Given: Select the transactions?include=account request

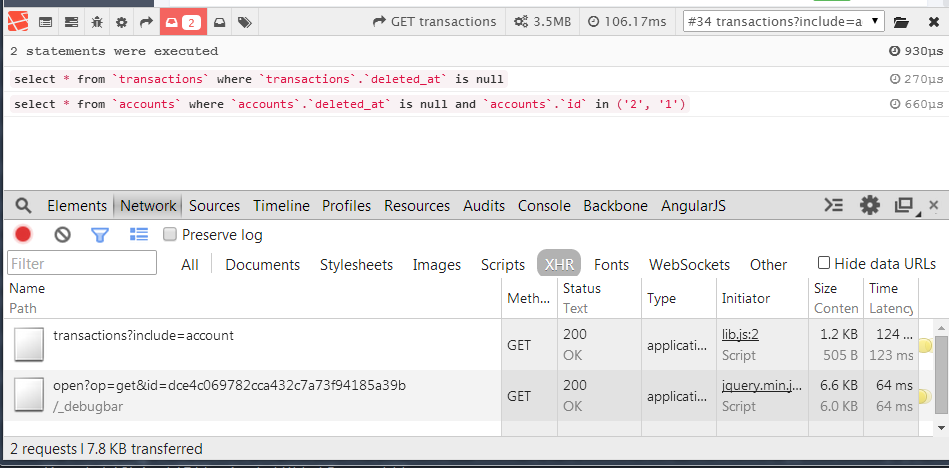Looking at the screenshot, I should coord(143,335).
